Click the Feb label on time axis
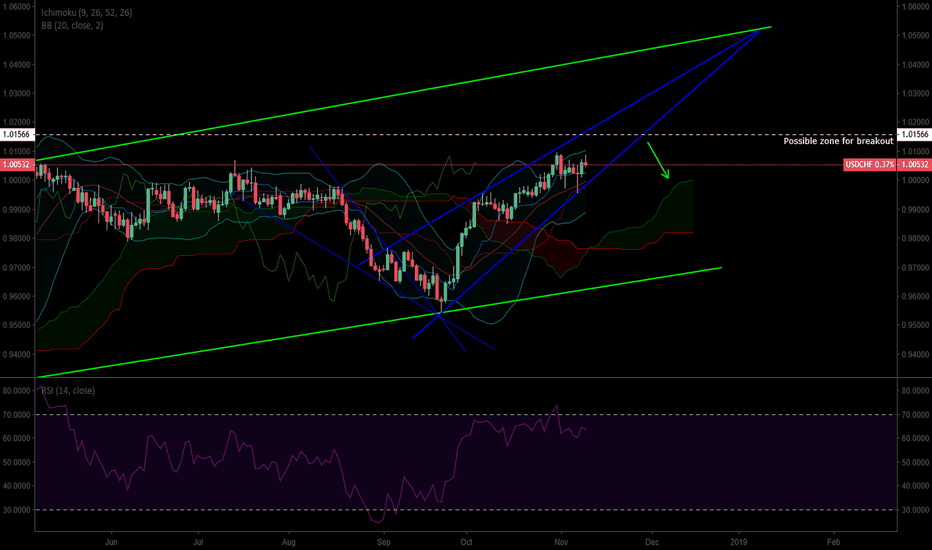The height and width of the screenshot is (550, 932). point(833,542)
